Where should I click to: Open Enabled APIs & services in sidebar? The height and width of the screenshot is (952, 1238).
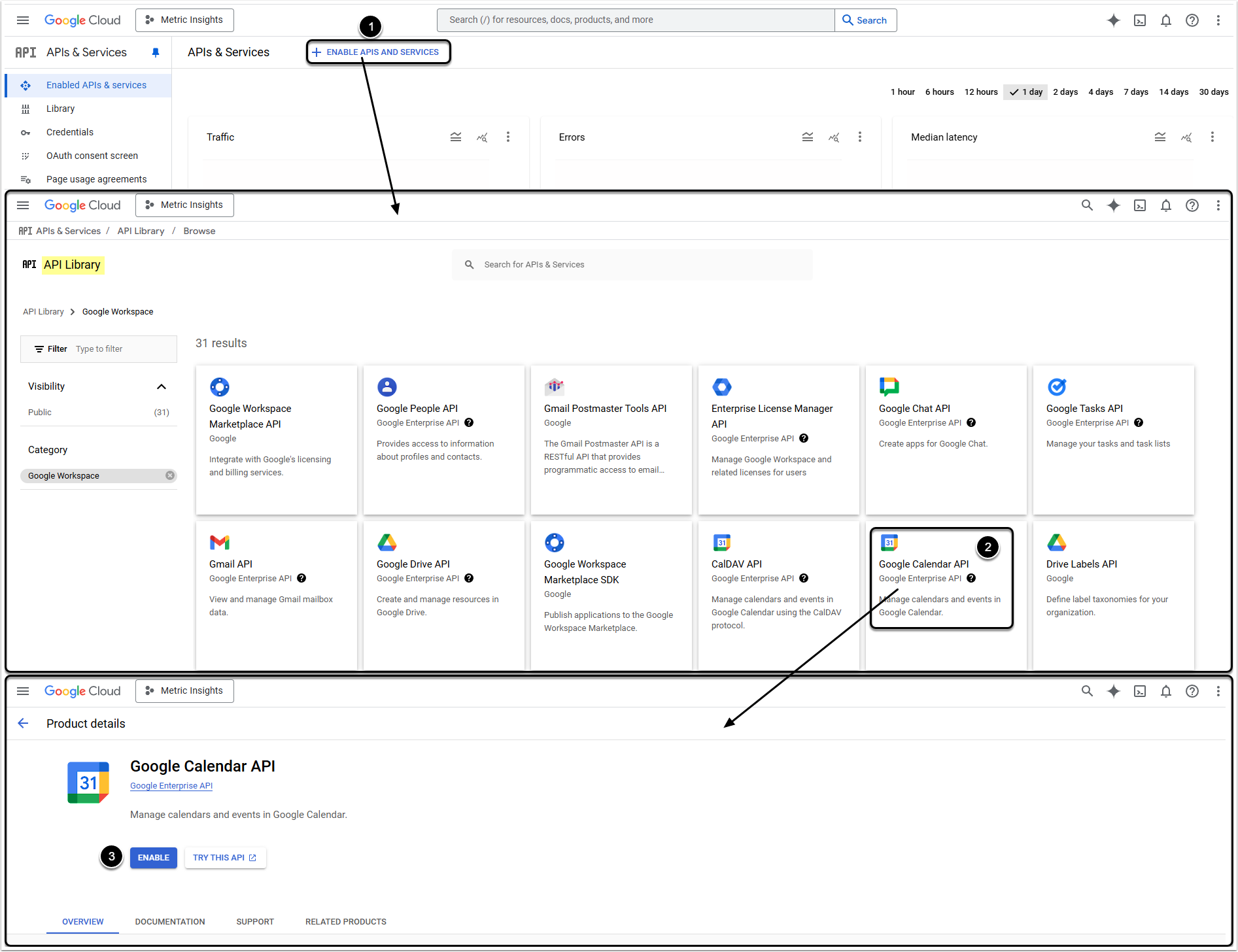[x=88, y=86]
